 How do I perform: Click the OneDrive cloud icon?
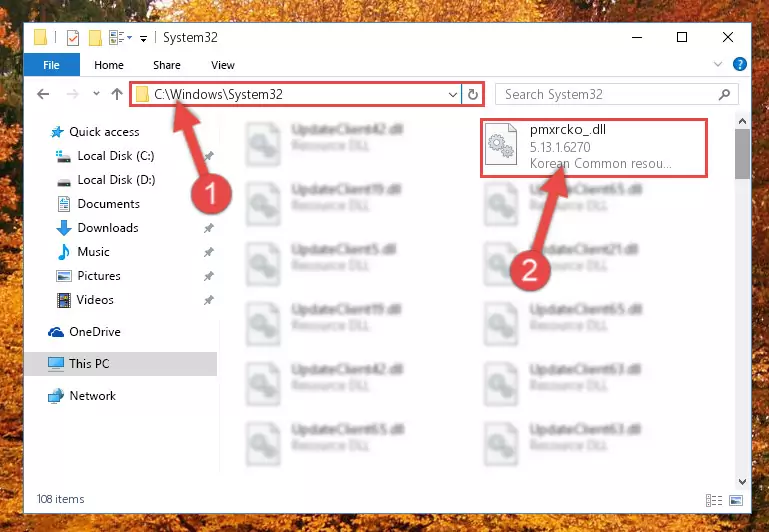click(x=56, y=332)
